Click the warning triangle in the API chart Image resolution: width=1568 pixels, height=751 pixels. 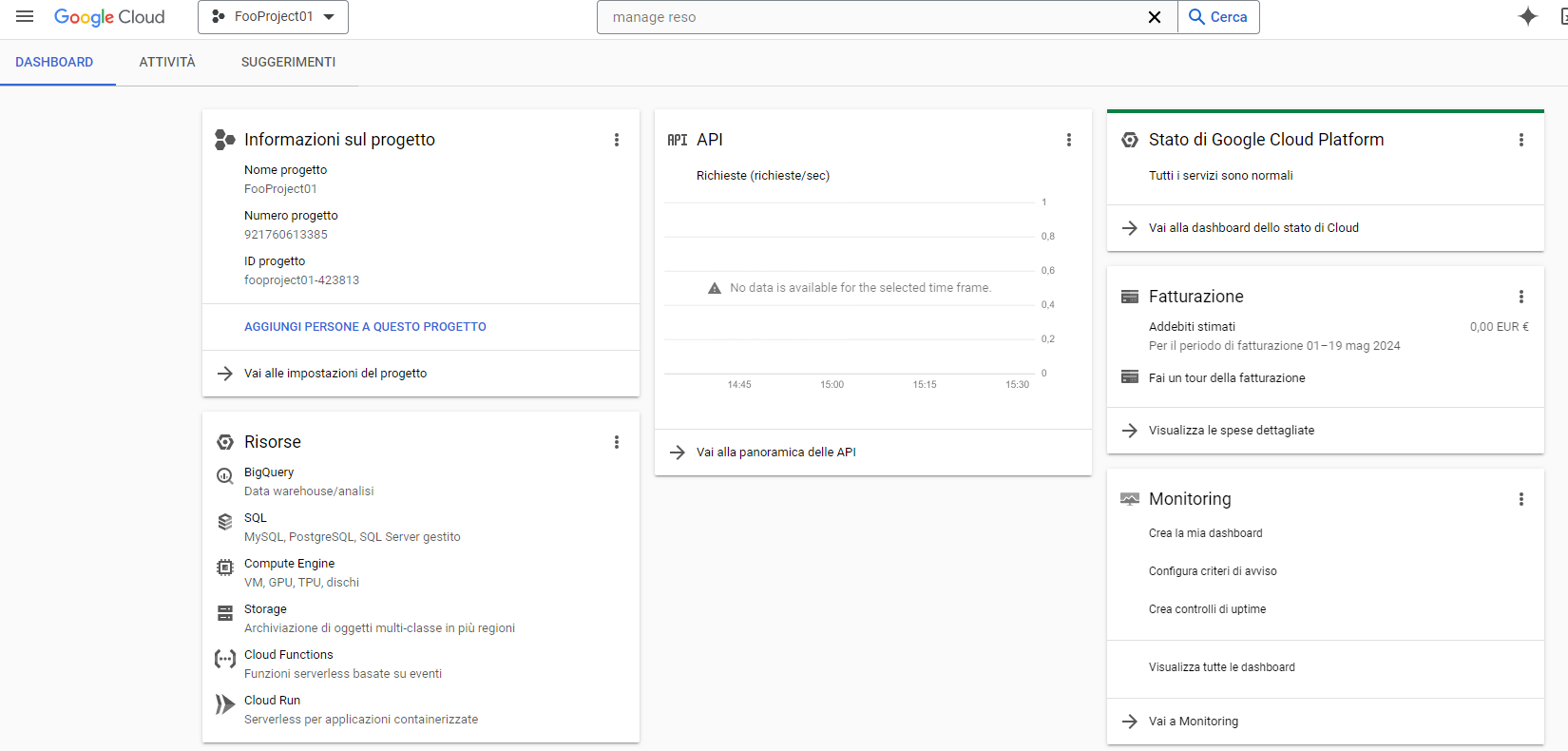(715, 288)
